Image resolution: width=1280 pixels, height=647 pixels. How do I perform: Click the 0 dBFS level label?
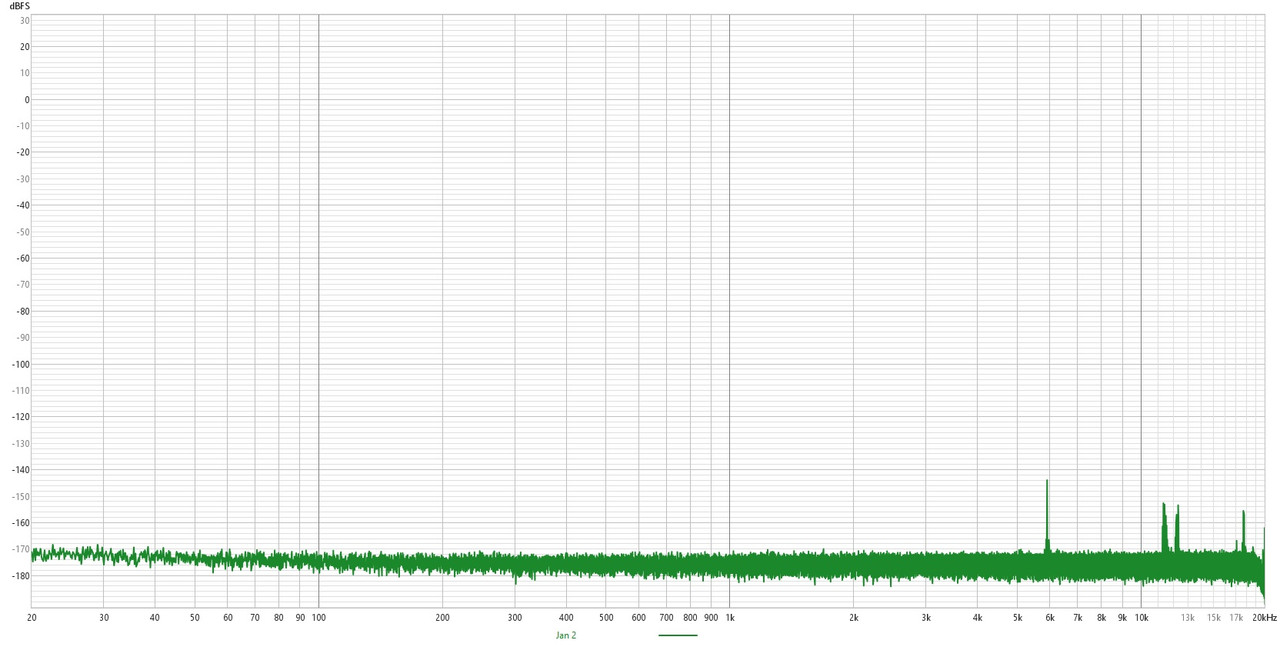pos(27,100)
